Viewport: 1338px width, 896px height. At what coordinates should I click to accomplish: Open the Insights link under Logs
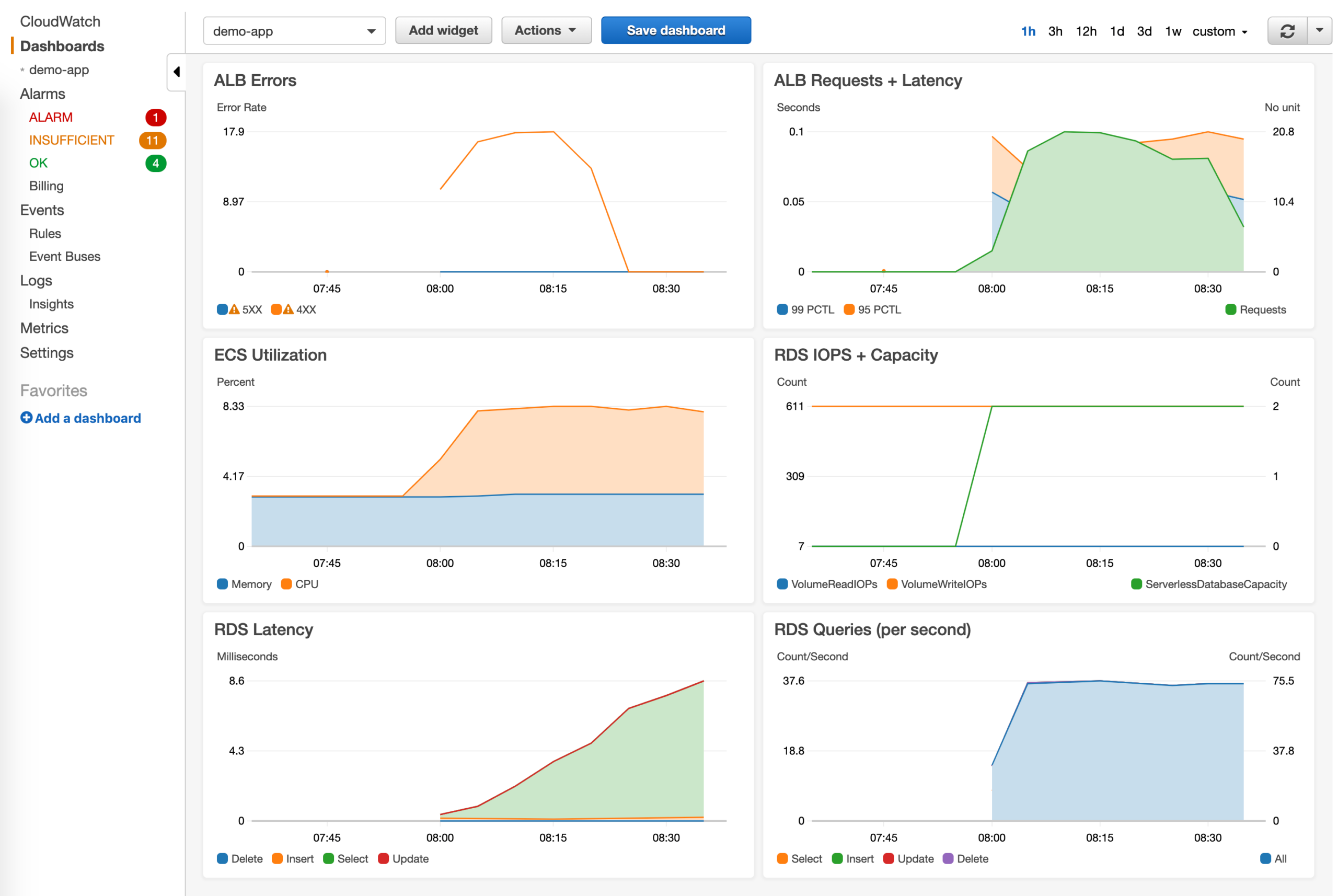pyautogui.click(x=51, y=304)
